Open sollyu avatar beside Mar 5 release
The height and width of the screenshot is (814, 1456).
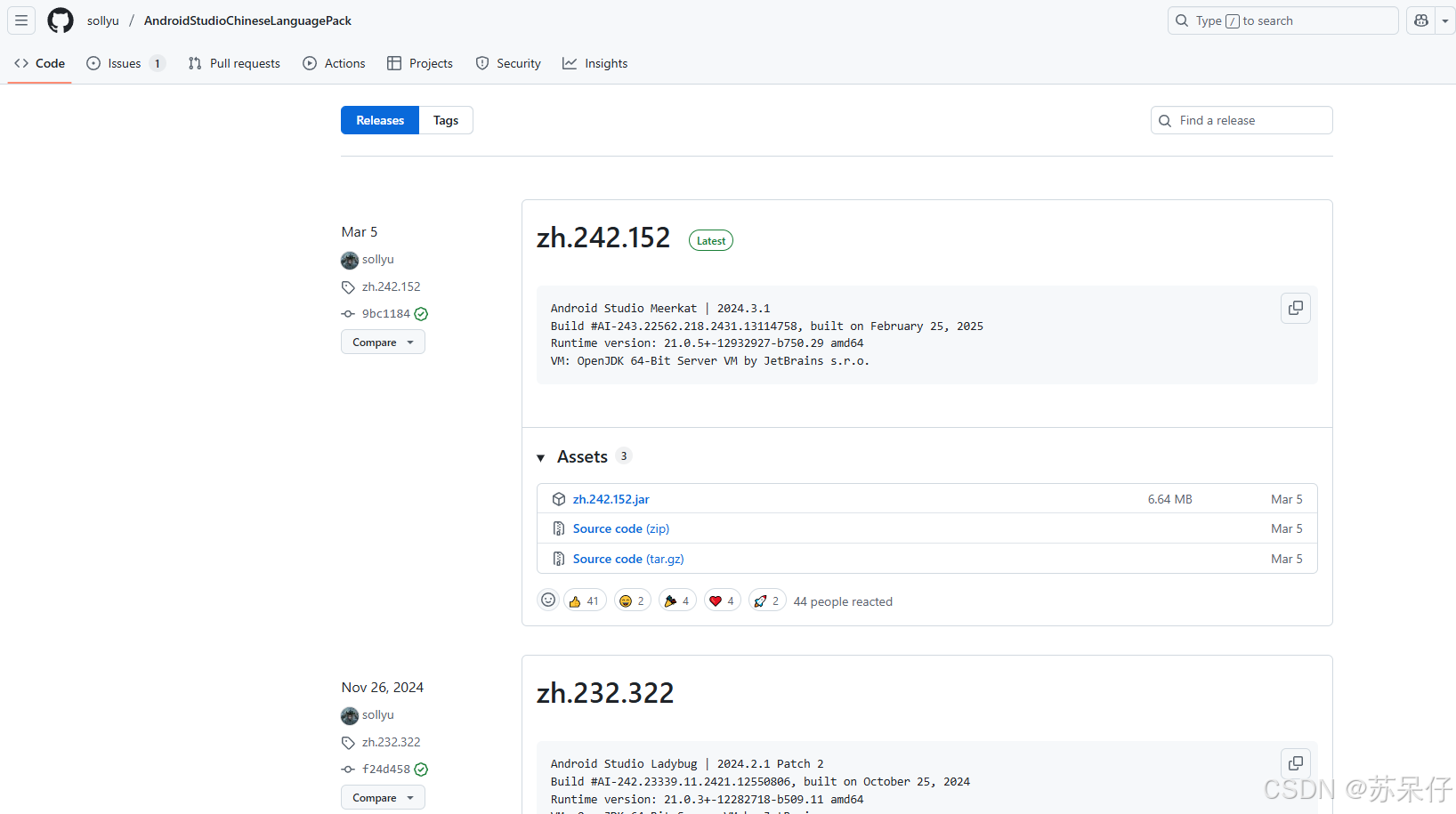click(350, 260)
